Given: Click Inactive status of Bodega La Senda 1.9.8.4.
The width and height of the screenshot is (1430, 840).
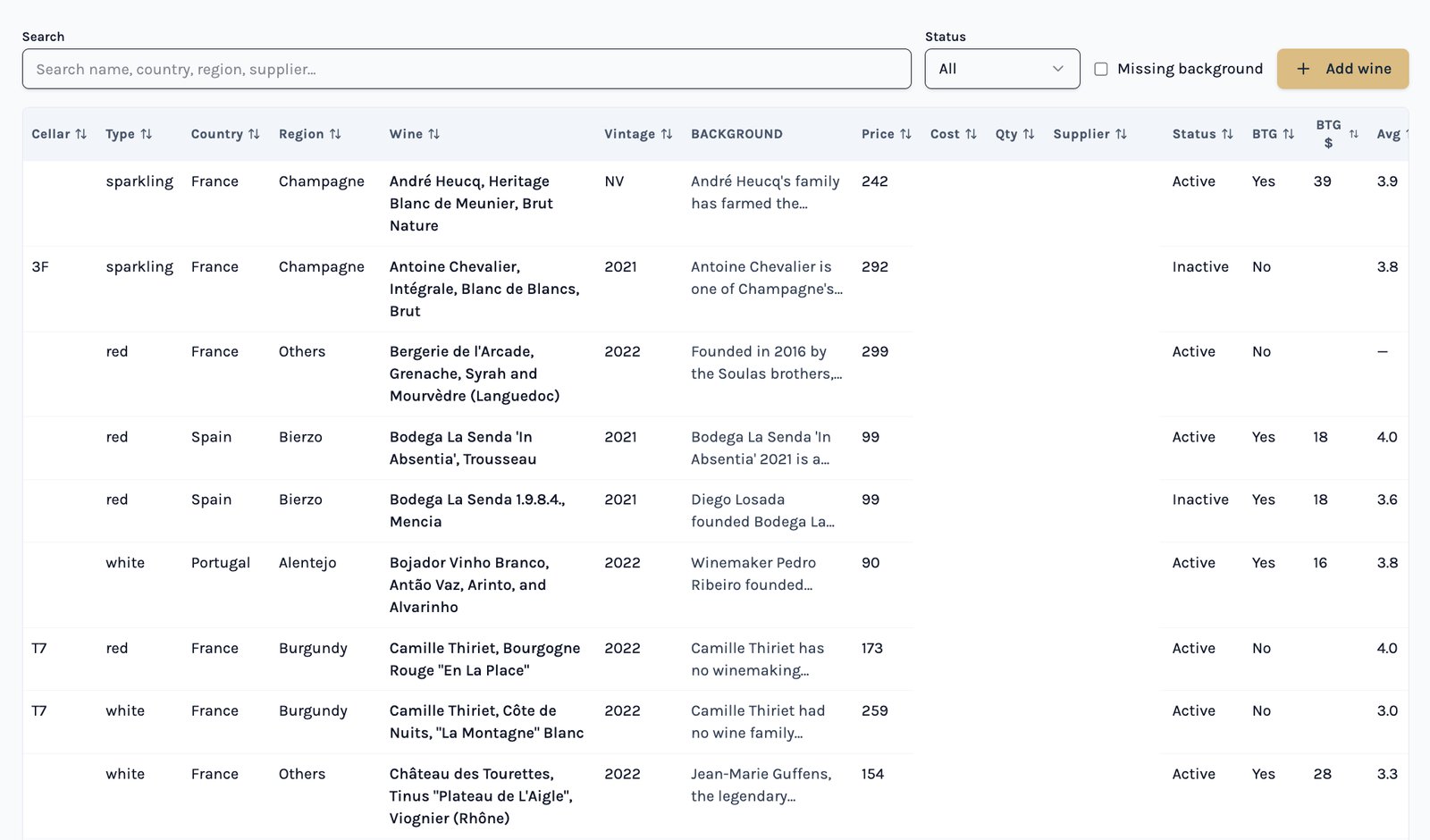Looking at the screenshot, I should 1200,500.
